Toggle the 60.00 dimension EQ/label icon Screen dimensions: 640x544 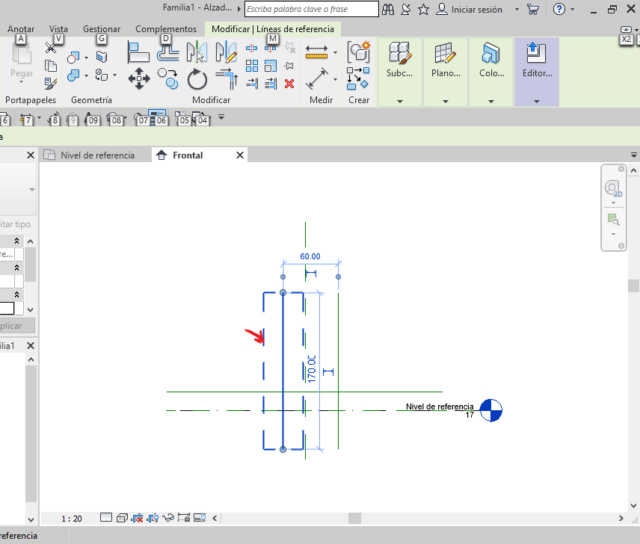click(x=311, y=273)
